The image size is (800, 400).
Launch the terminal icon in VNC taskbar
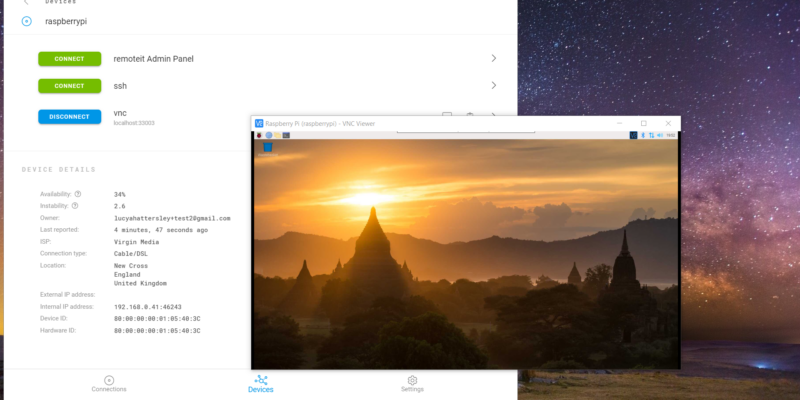tap(286, 135)
